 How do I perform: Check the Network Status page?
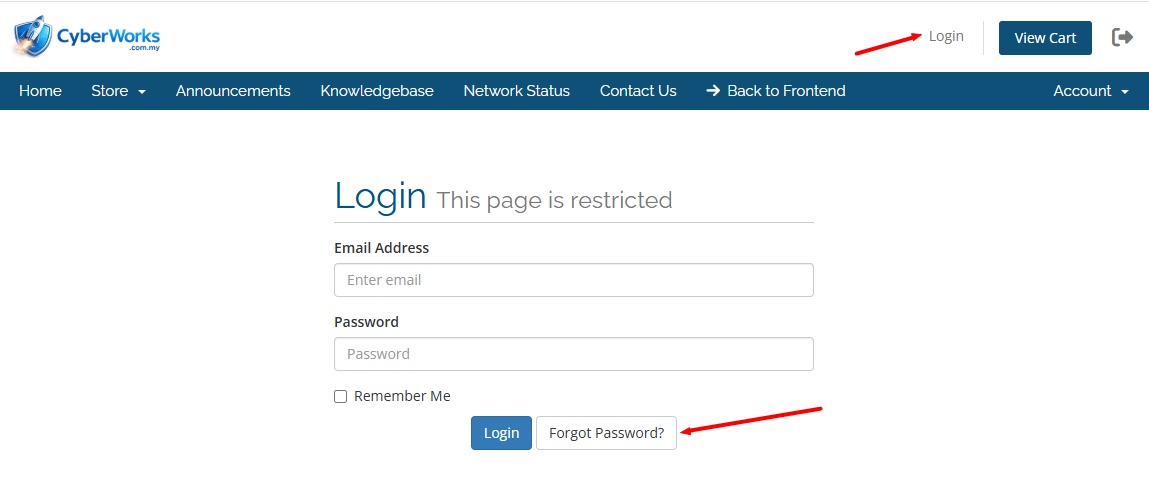click(516, 91)
